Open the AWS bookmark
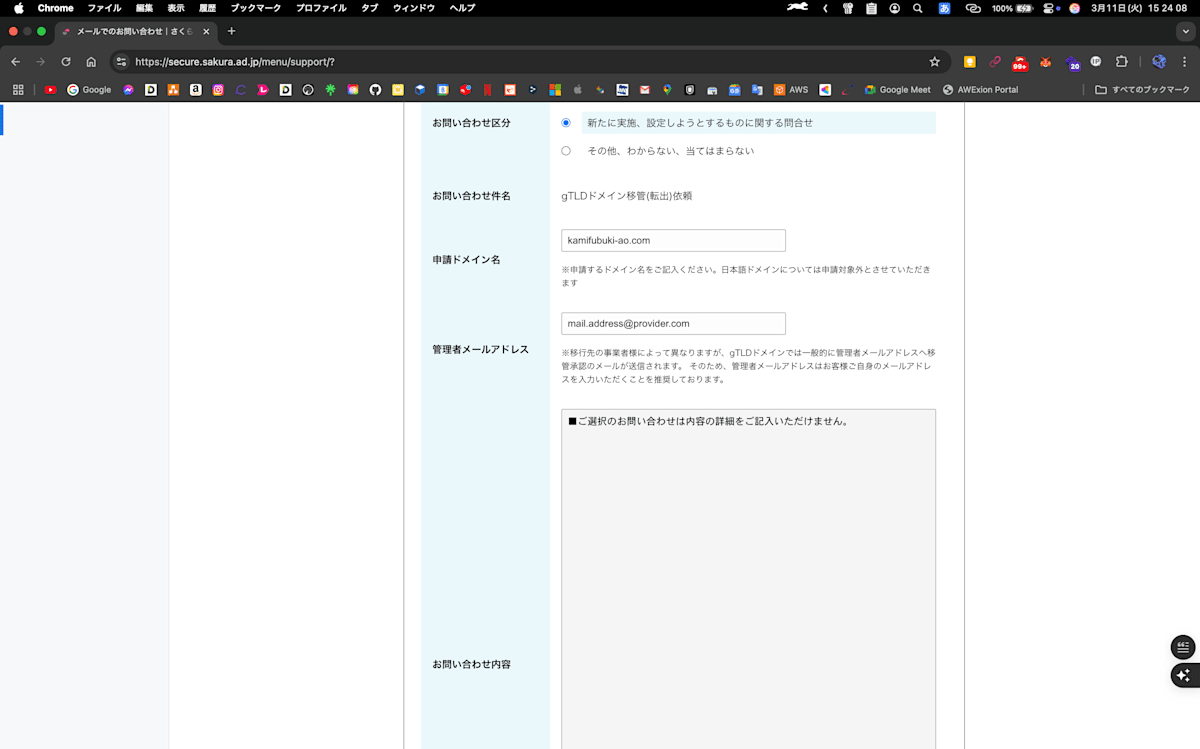 (x=791, y=89)
